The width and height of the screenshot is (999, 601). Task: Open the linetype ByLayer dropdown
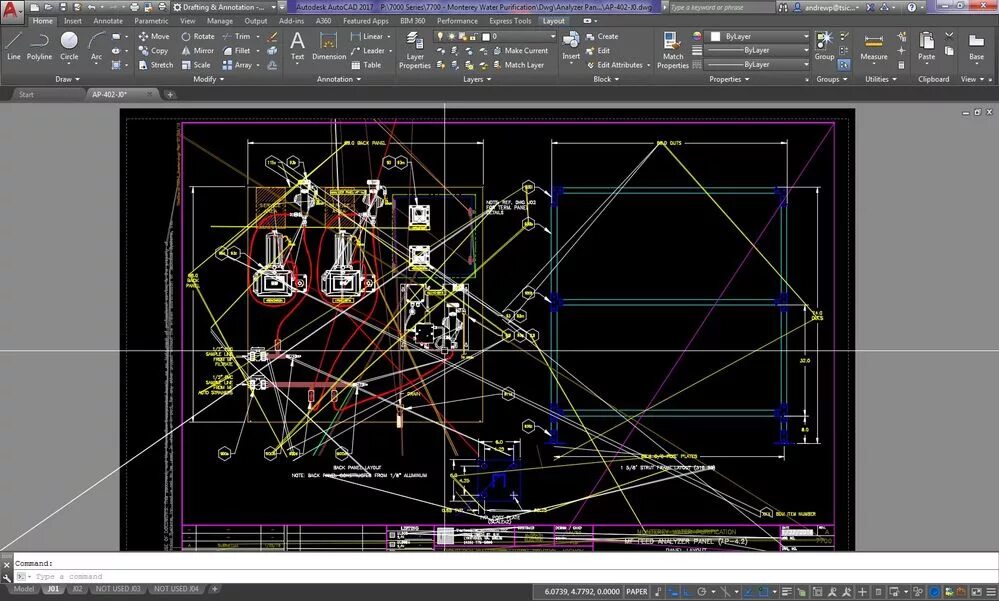click(758, 64)
